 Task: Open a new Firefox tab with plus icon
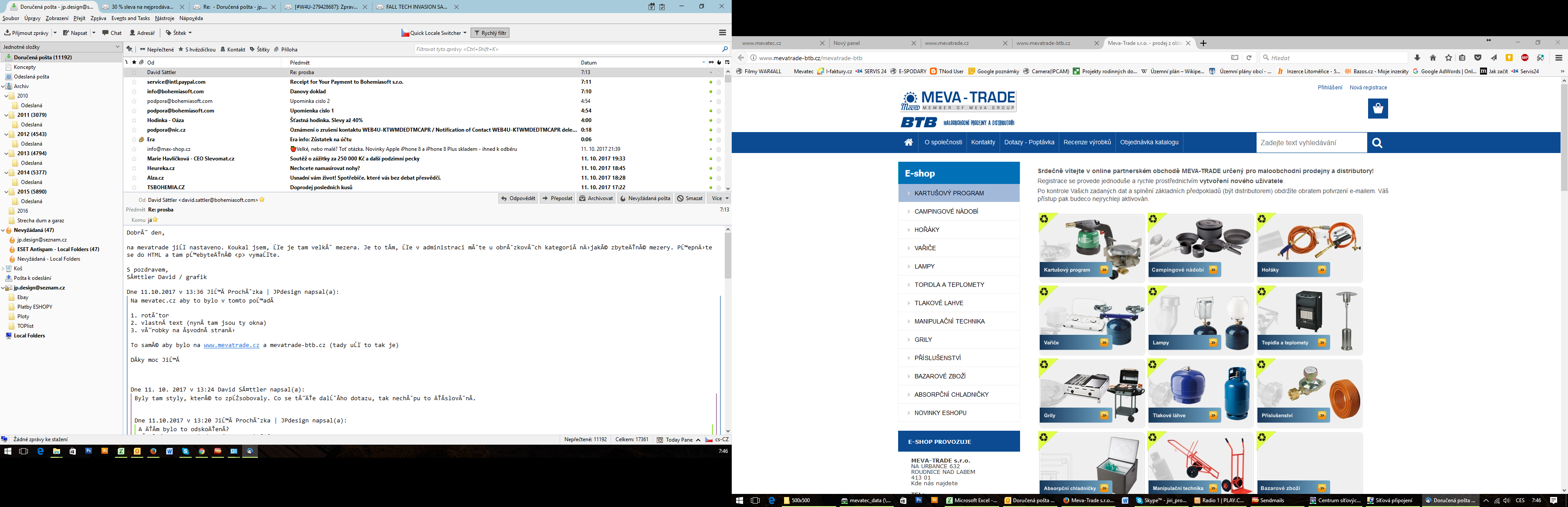point(1203,43)
